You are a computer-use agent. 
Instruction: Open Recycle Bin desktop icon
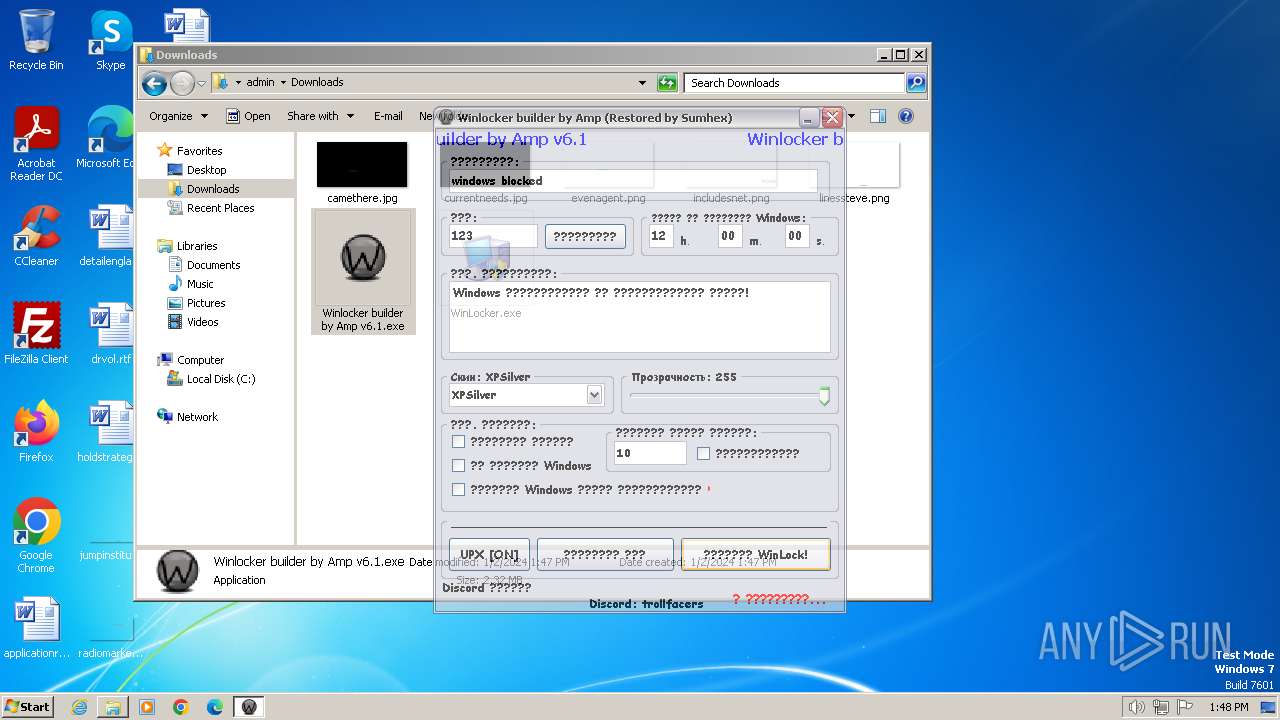tap(36, 40)
